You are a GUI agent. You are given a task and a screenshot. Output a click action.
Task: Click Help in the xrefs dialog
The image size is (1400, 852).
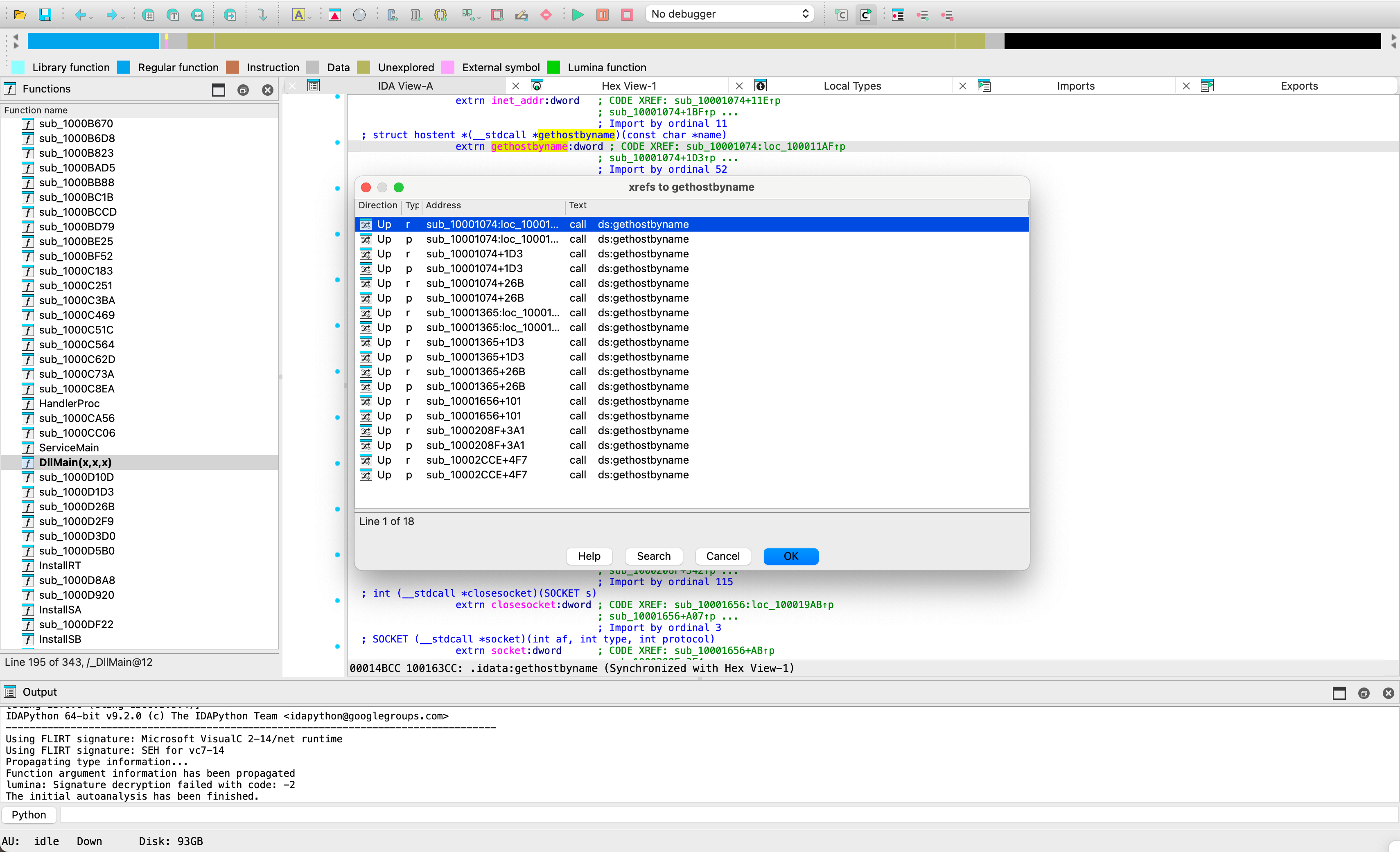(589, 556)
